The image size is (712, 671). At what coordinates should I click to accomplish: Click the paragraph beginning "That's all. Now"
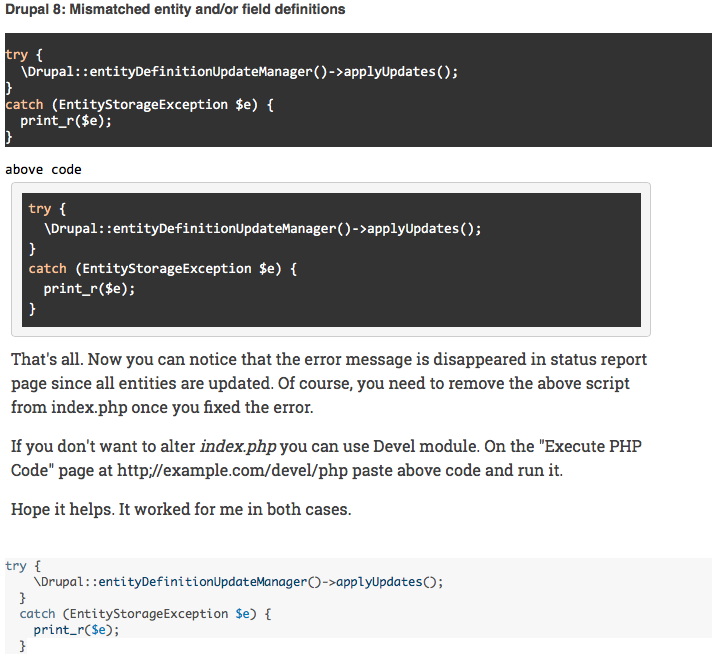(329, 383)
